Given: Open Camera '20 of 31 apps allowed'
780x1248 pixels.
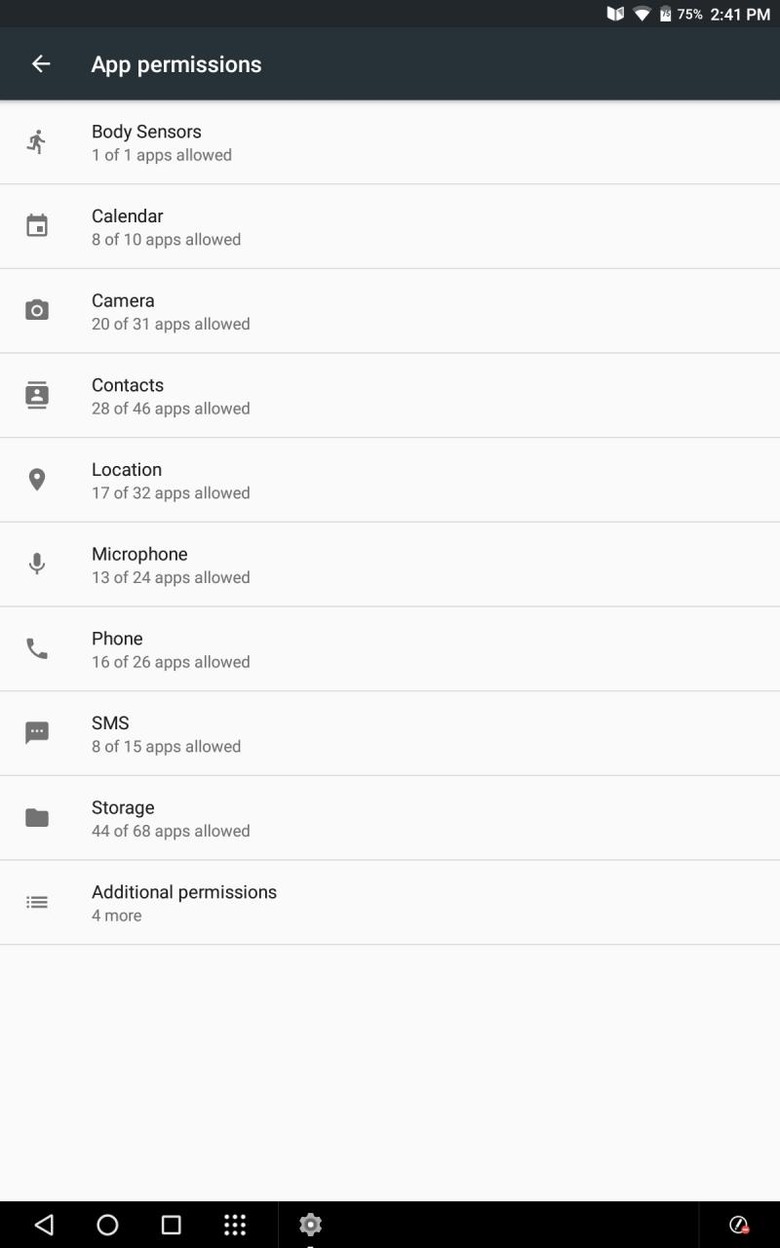Looking at the screenshot, I should (x=170, y=323).
